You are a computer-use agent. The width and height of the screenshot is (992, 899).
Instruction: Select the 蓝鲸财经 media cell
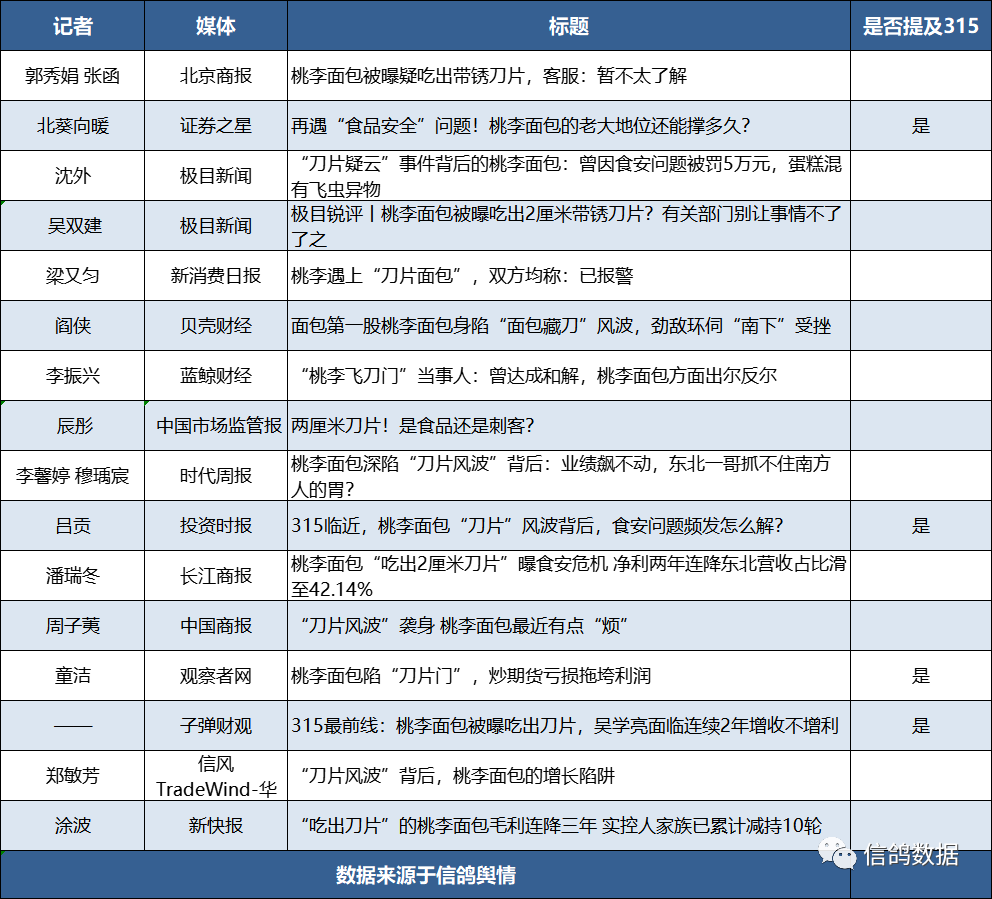pyautogui.click(x=216, y=376)
